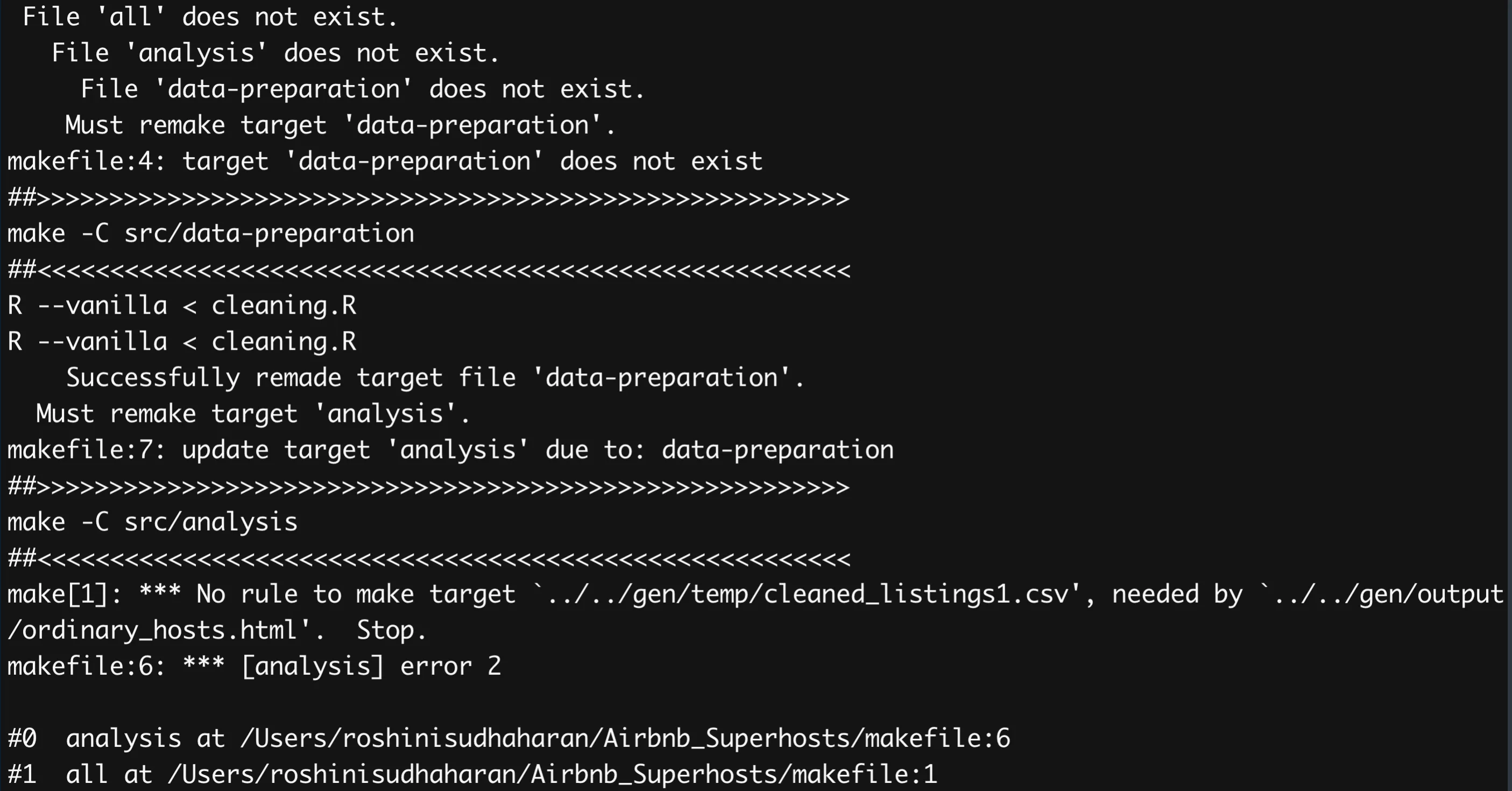Image resolution: width=1512 pixels, height=791 pixels.
Task: Click the "make -C src/analysis" command line
Action: (x=152, y=522)
